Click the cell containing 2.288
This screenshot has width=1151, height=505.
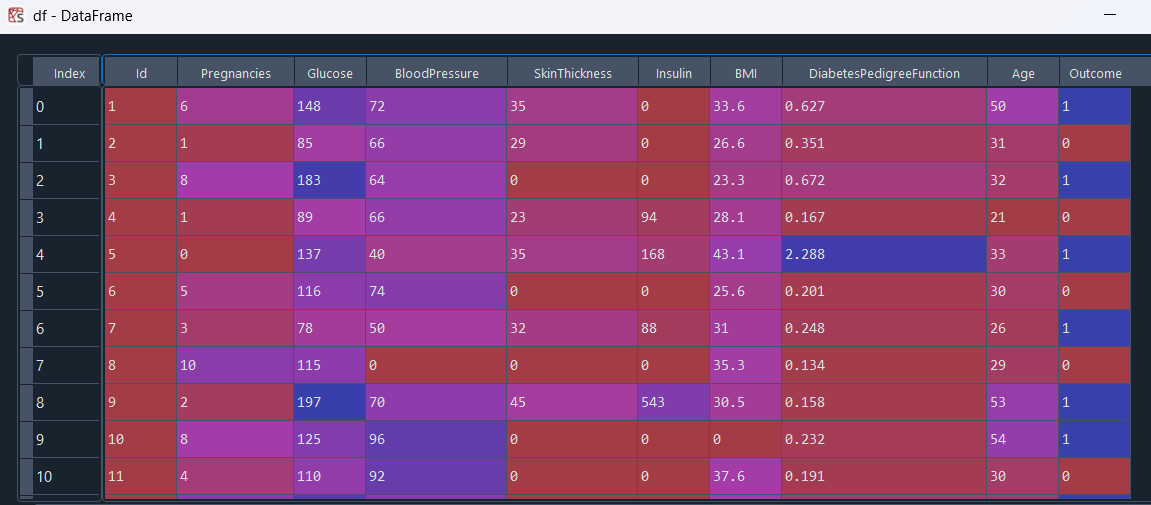click(884, 255)
